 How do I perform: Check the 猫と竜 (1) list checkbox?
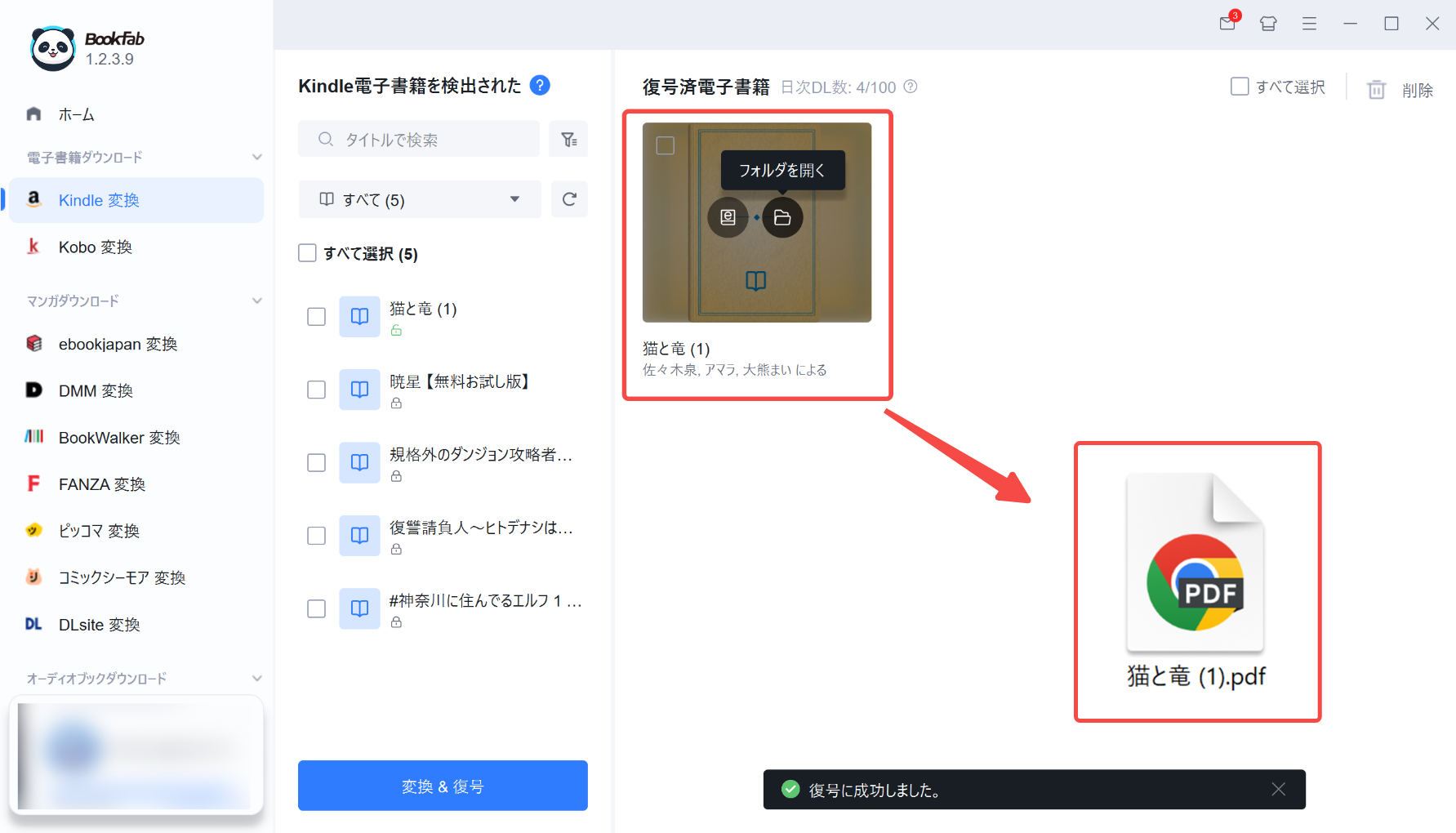tap(316, 317)
